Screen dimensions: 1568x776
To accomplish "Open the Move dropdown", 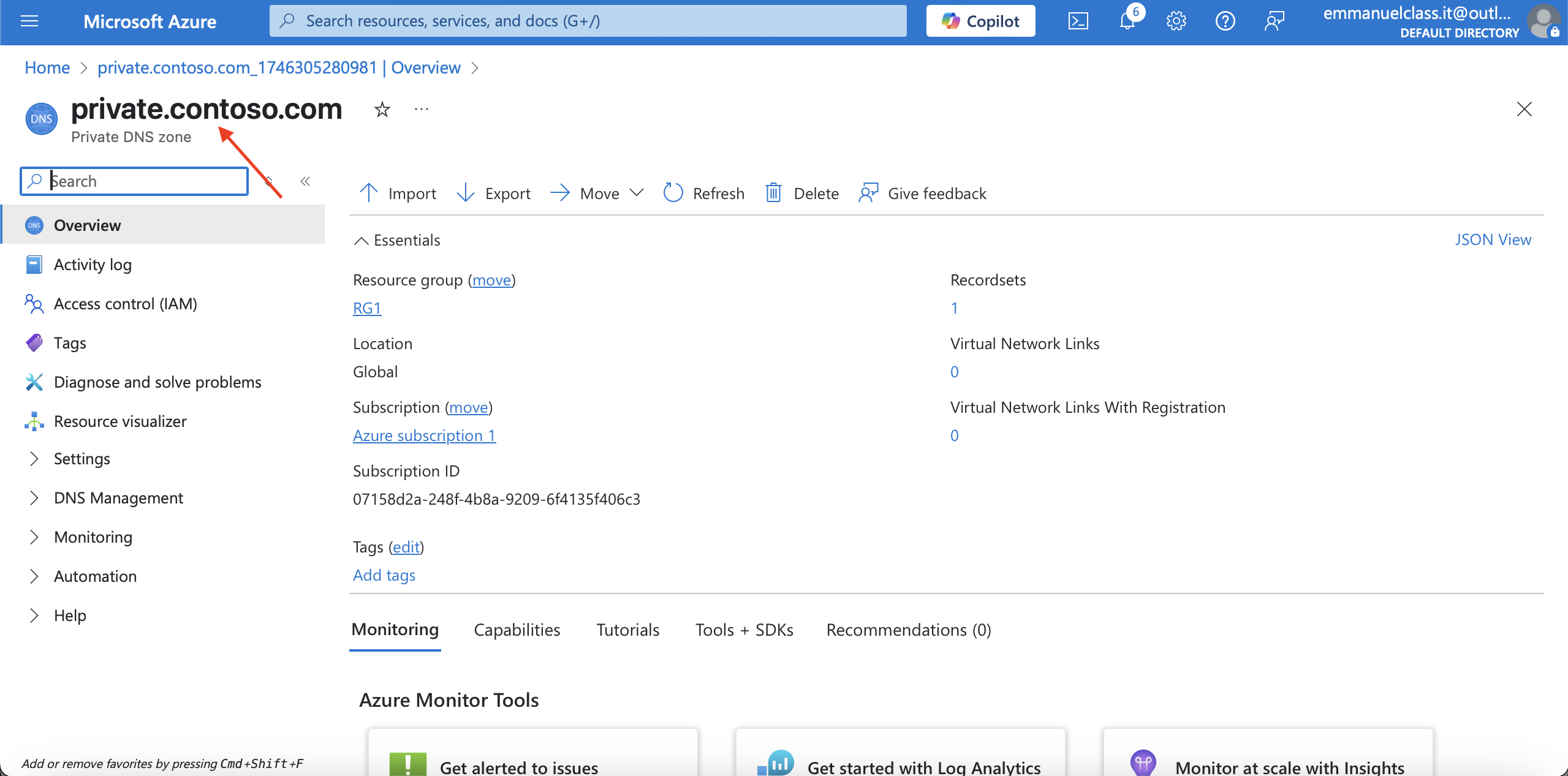I will (x=597, y=194).
